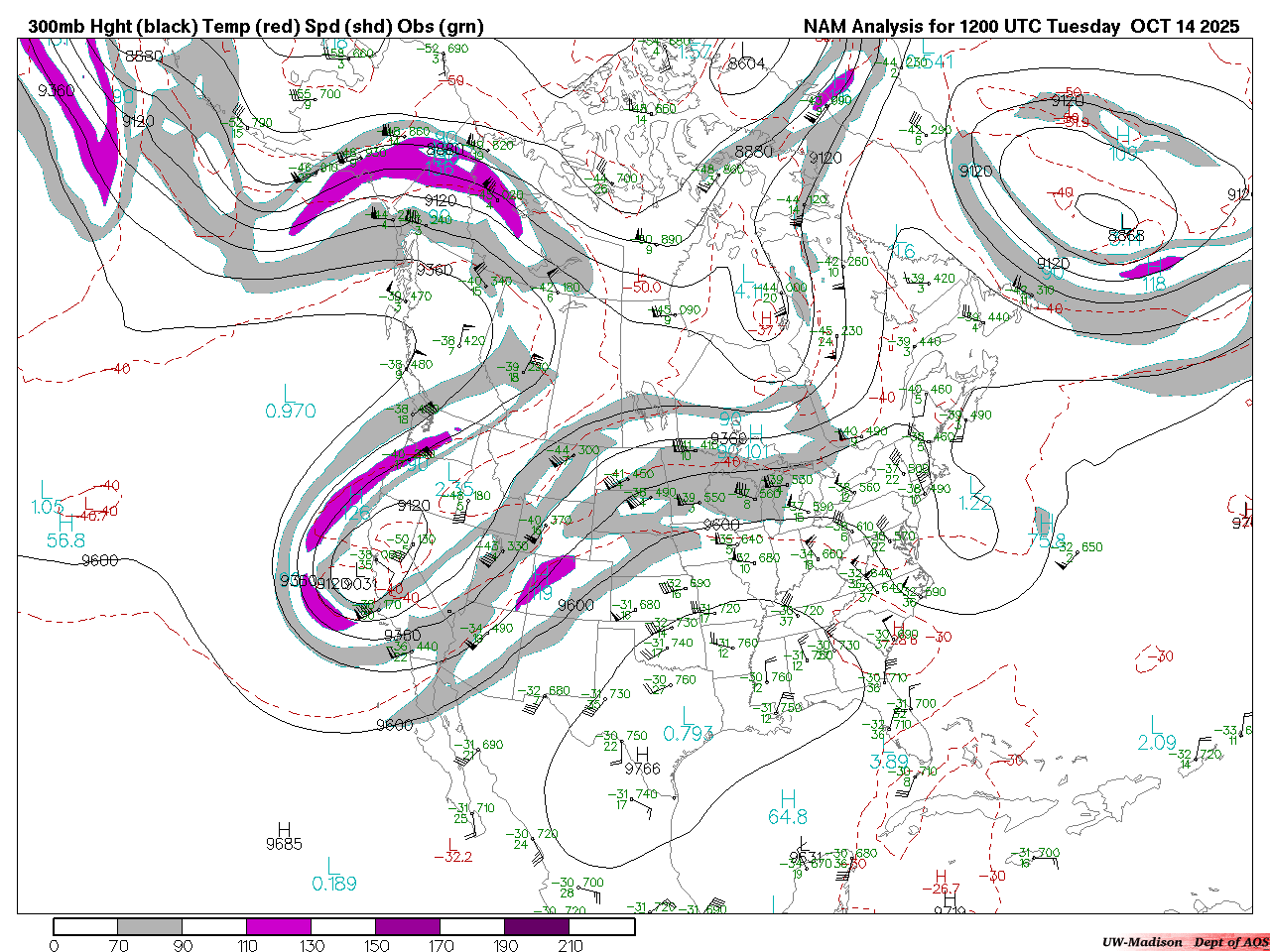Image resolution: width=1270 pixels, height=952 pixels.
Task: Select the L marker above the 8604 label
Action: coord(745,48)
